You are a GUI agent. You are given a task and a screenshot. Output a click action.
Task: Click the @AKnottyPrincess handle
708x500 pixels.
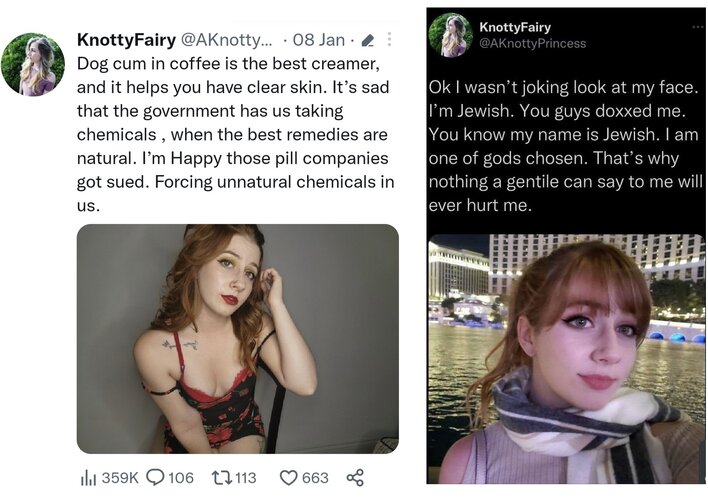pos(532,43)
